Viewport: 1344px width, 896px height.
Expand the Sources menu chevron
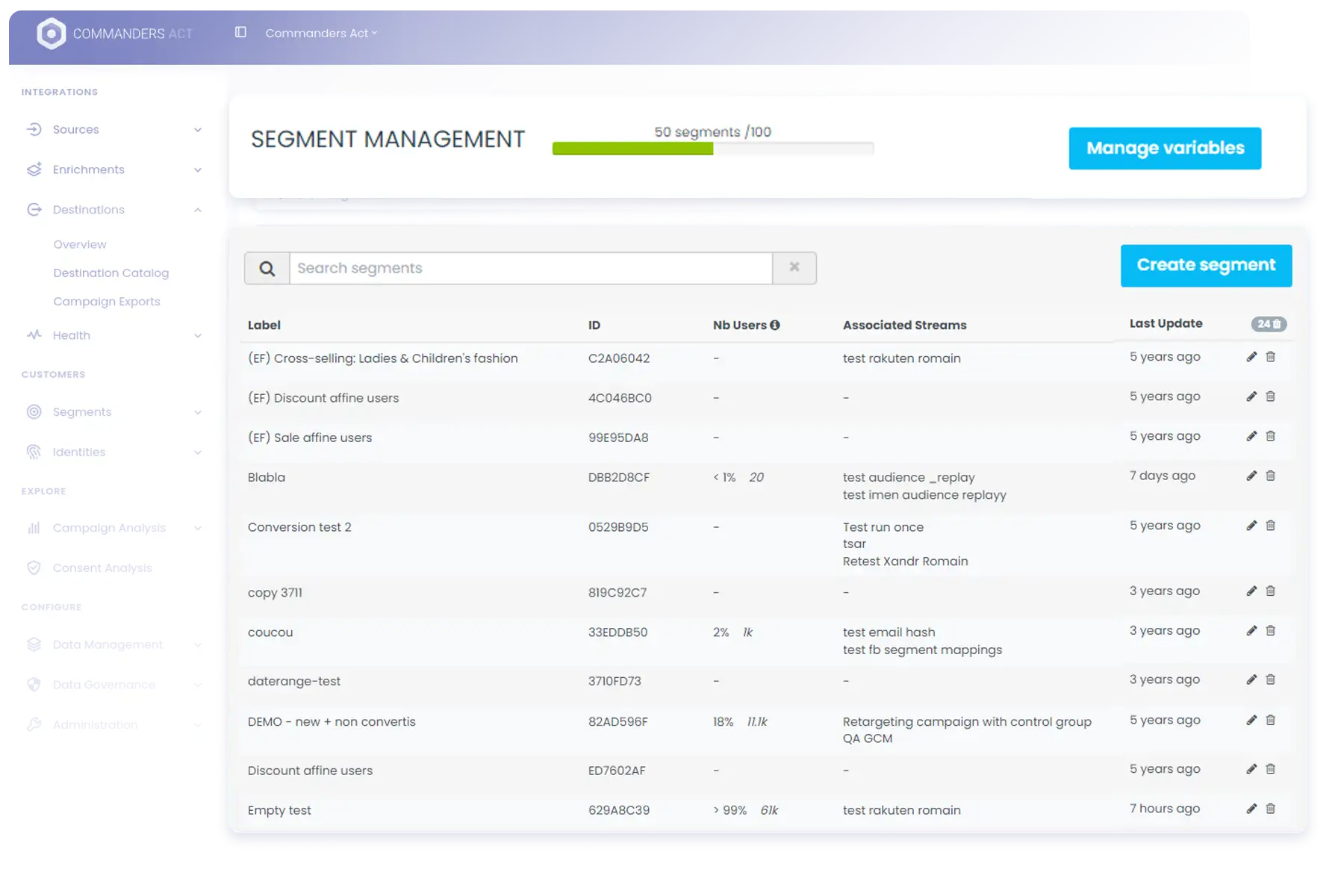pos(197,129)
